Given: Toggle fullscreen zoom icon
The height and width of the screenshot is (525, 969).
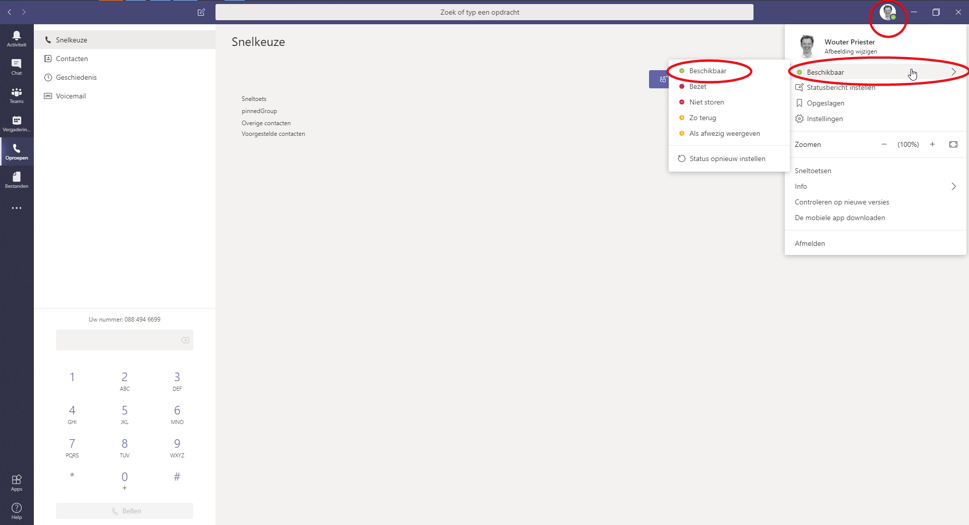Looking at the screenshot, I should (954, 145).
